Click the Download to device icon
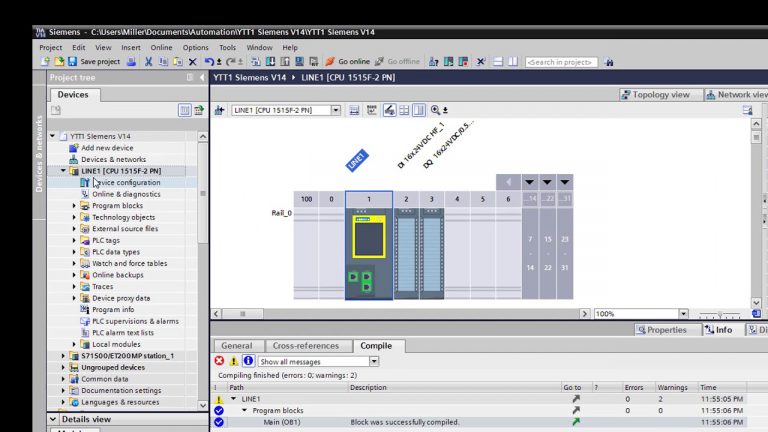768x432 pixels. tap(270, 62)
